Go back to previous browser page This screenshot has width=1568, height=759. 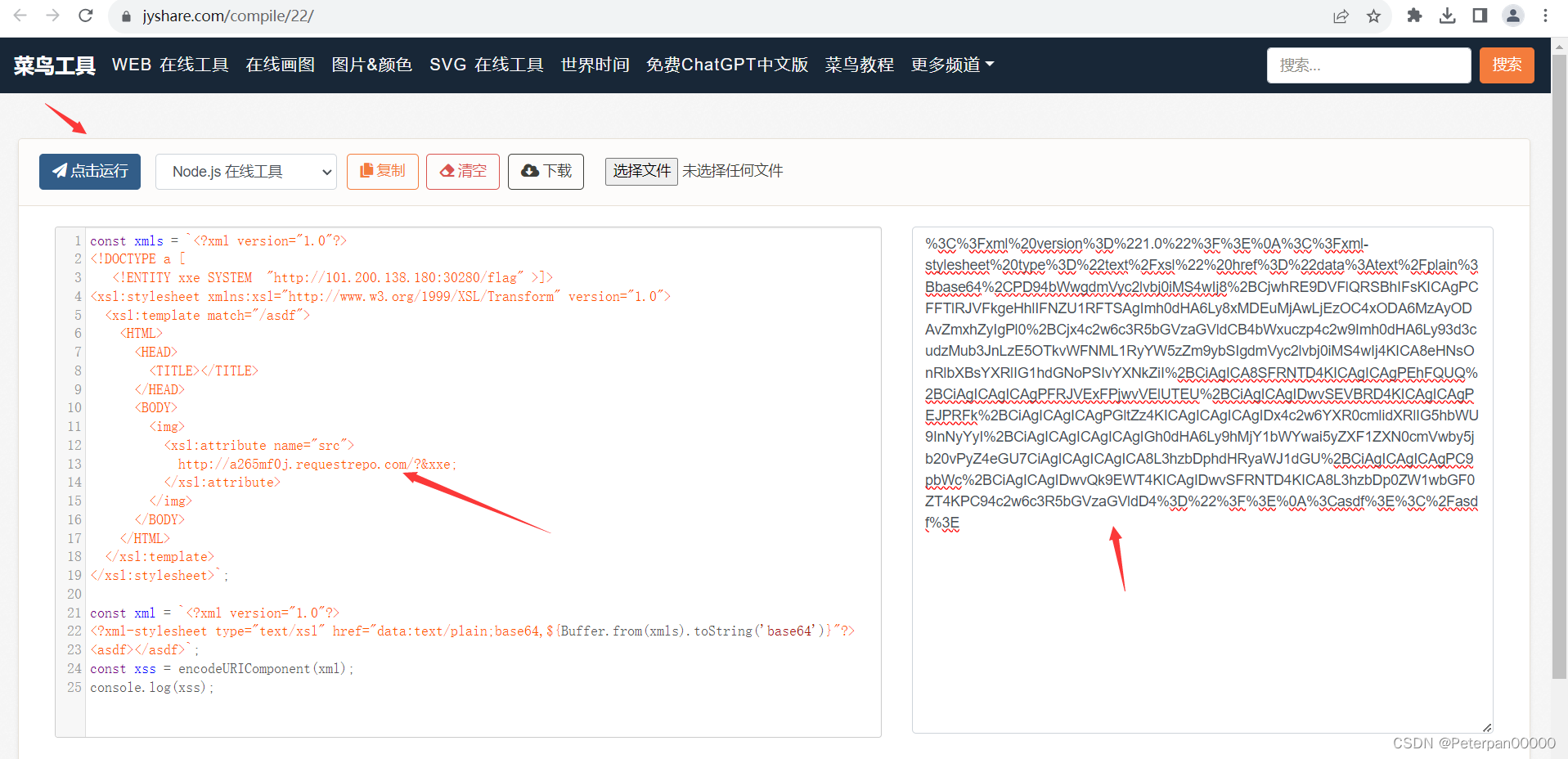[20, 16]
